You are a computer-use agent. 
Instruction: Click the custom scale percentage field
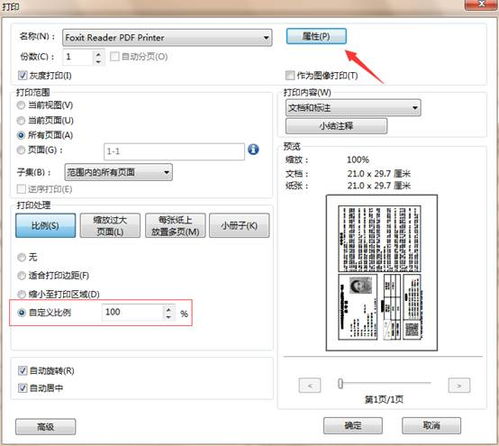tap(133, 312)
